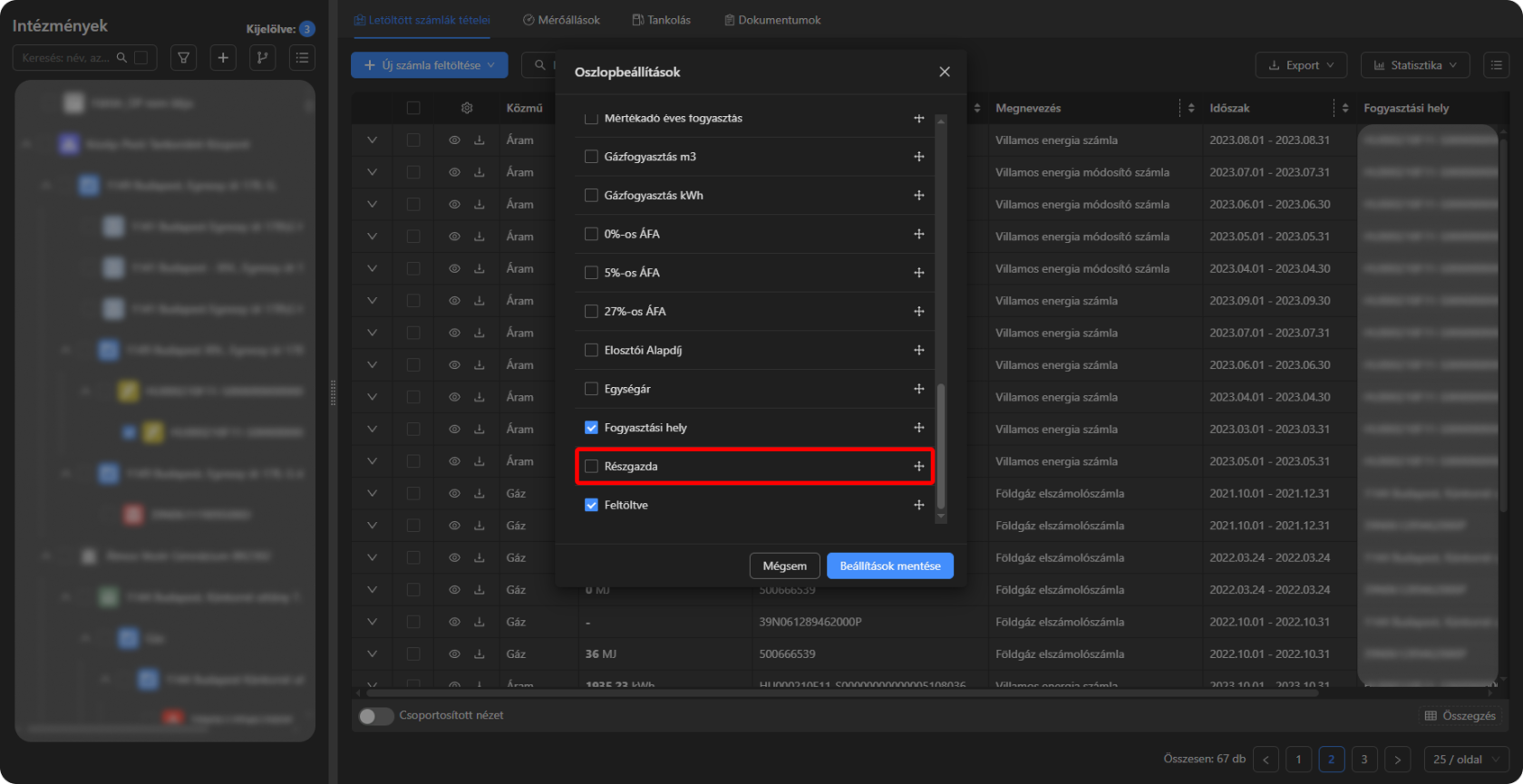Click the eye icon in first Áram row
The width and height of the screenshot is (1523, 784).
pos(454,140)
